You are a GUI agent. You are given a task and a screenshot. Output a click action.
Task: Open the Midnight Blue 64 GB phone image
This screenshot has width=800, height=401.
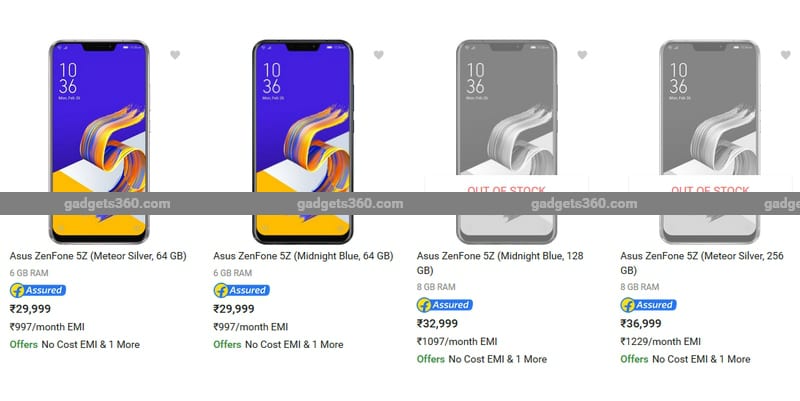(x=303, y=142)
